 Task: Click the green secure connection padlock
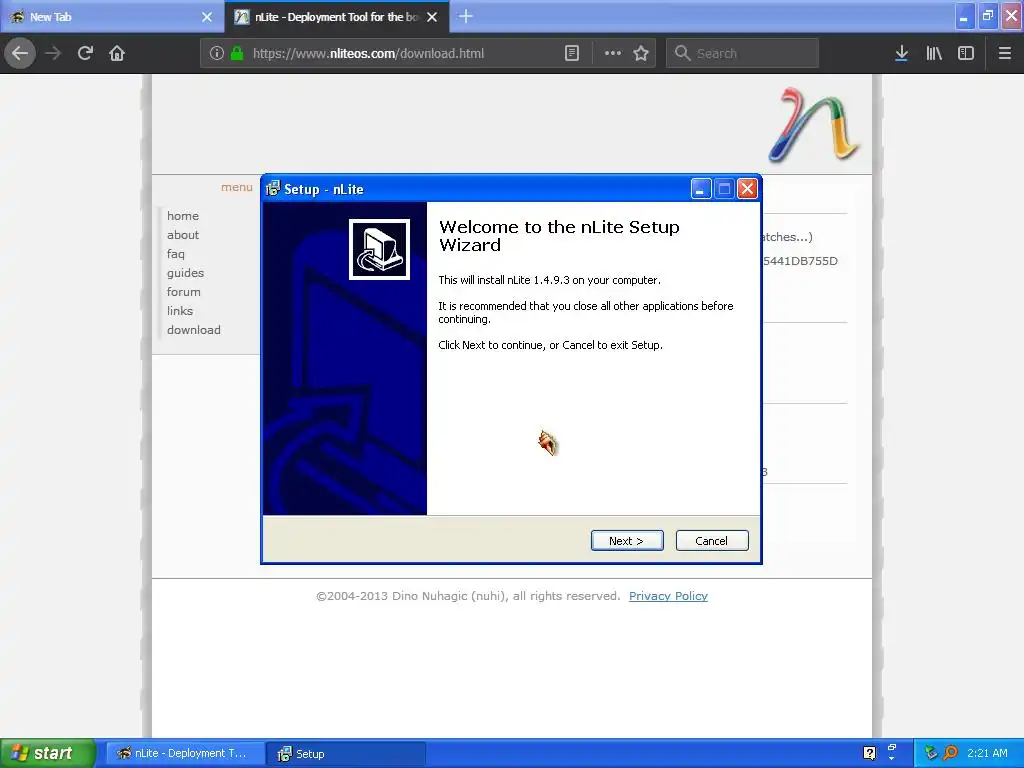(x=238, y=54)
